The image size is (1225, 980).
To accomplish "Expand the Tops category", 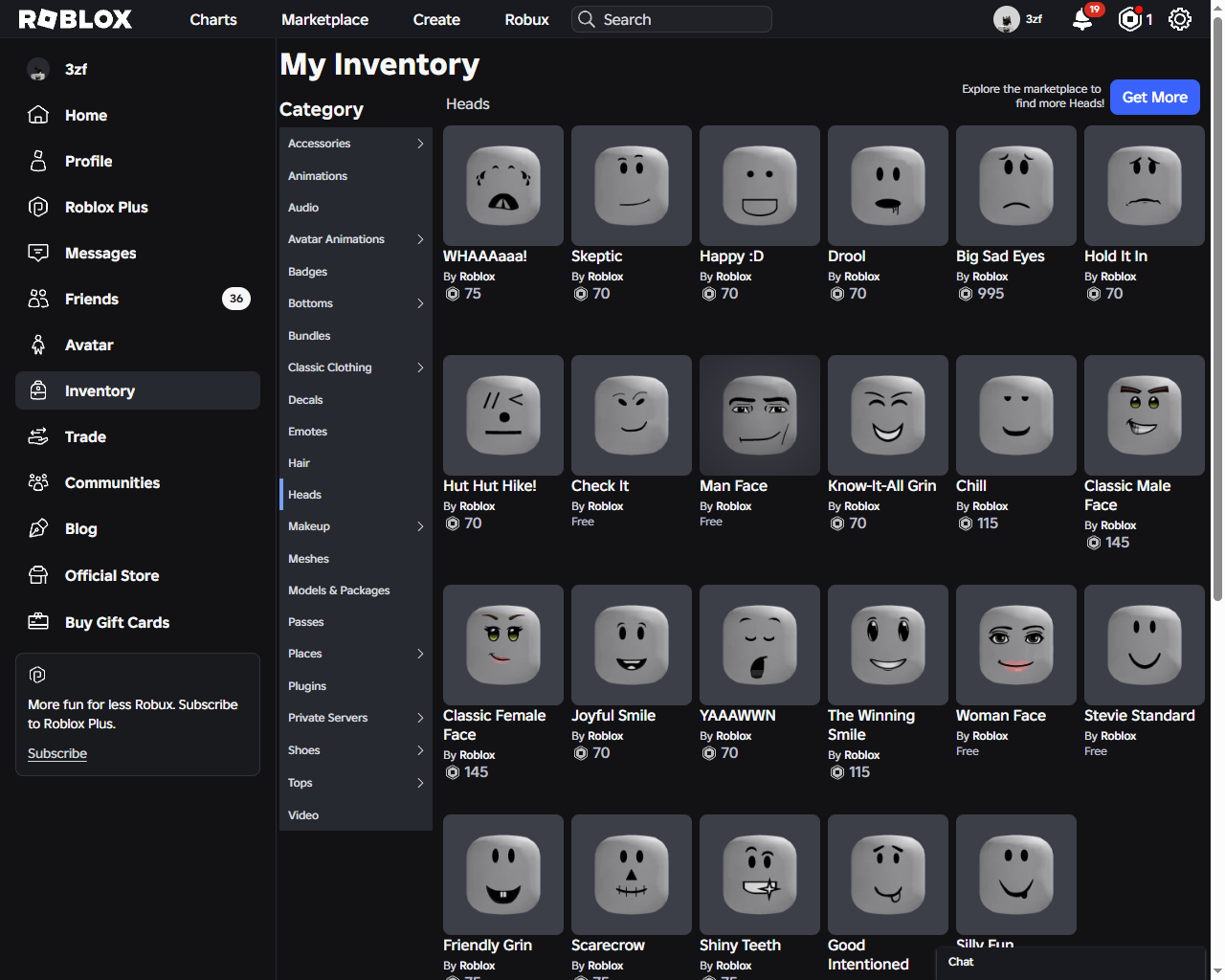I will click(x=420, y=783).
